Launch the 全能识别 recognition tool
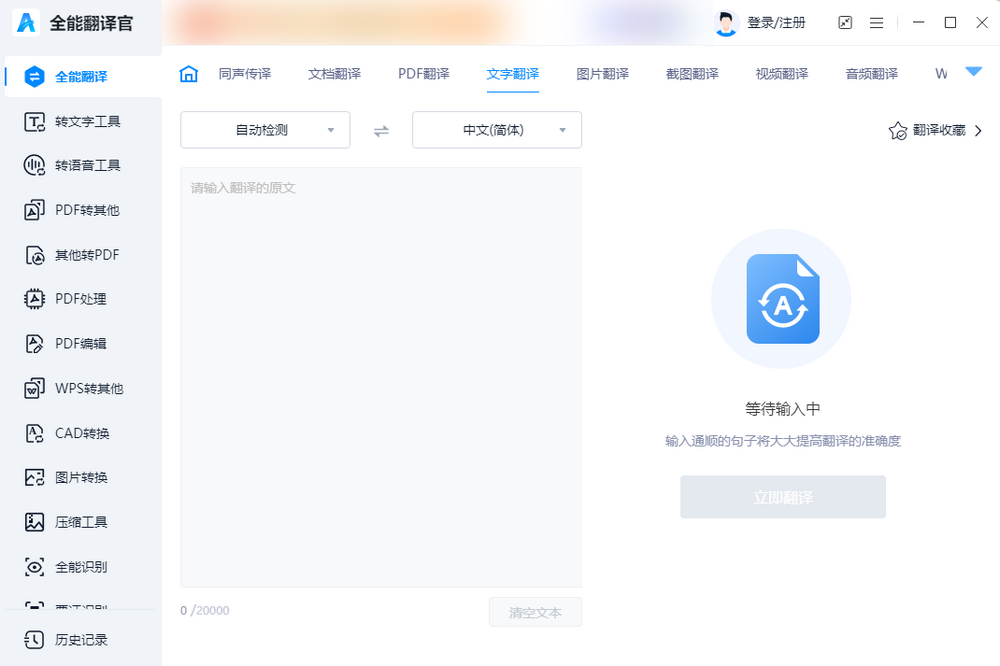 [x=80, y=566]
